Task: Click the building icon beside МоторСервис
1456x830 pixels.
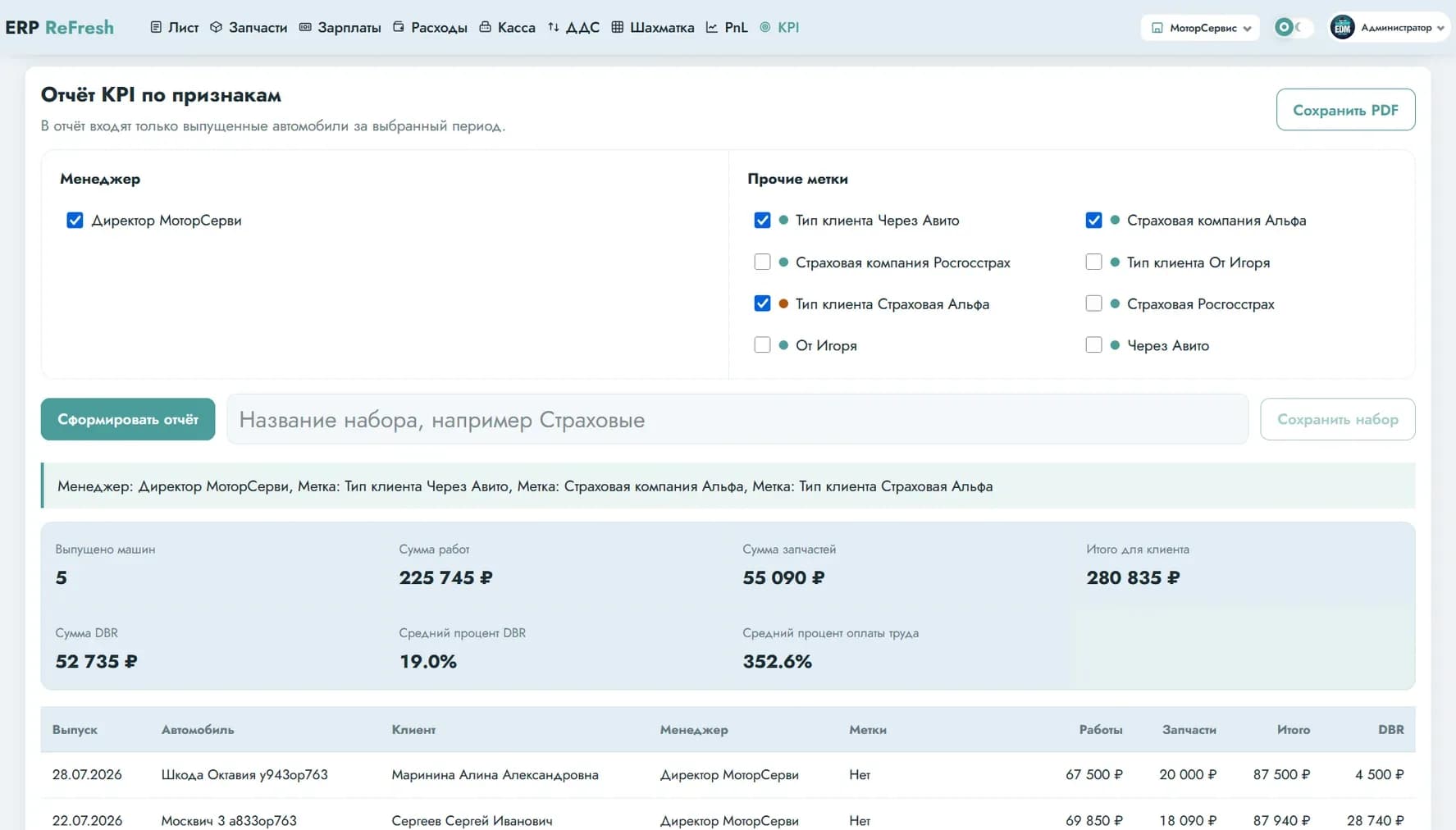Action: tap(1157, 28)
